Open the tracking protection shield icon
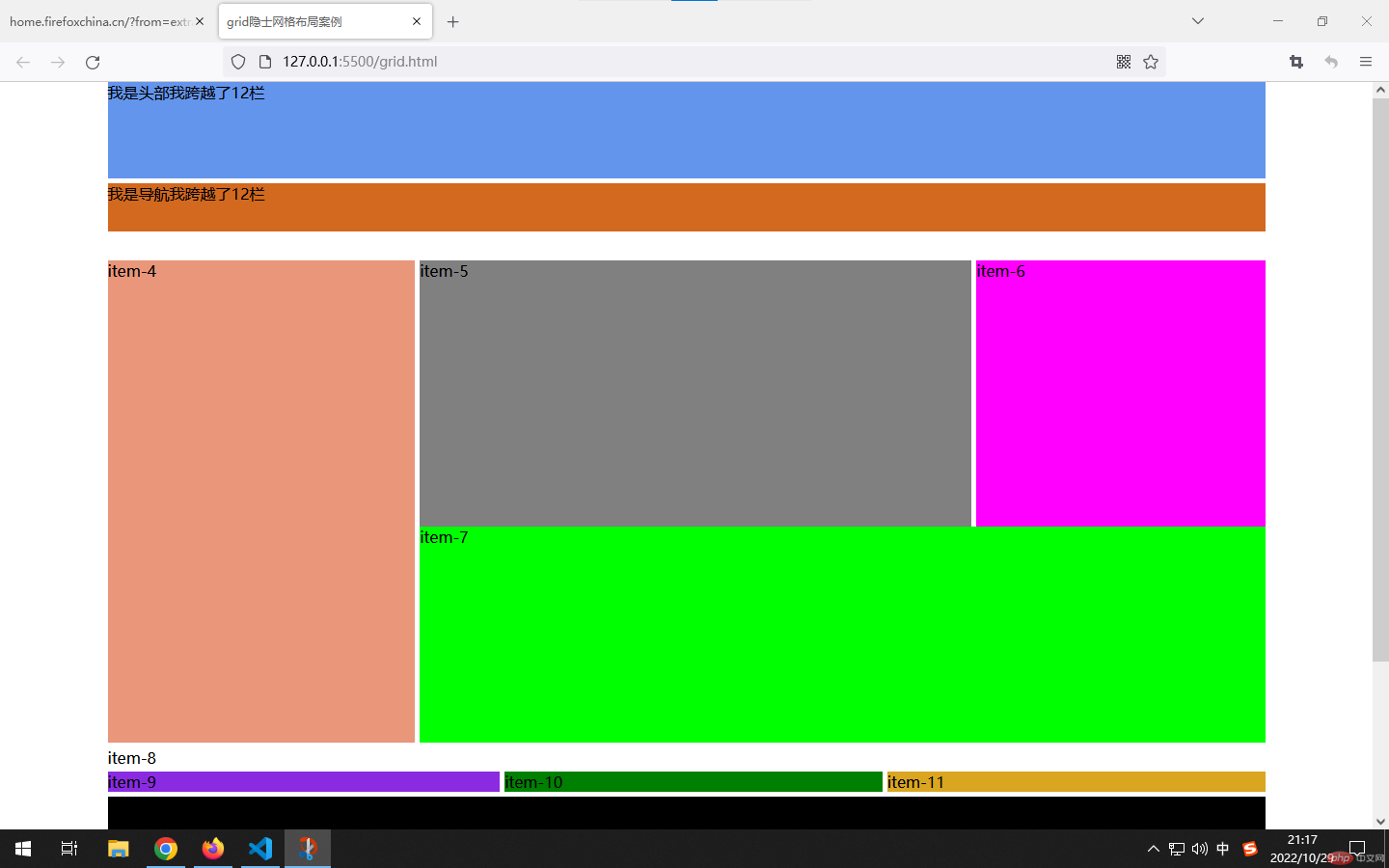Image resolution: width=1389 pixels, height=868 pixels. tap(238, 62)
